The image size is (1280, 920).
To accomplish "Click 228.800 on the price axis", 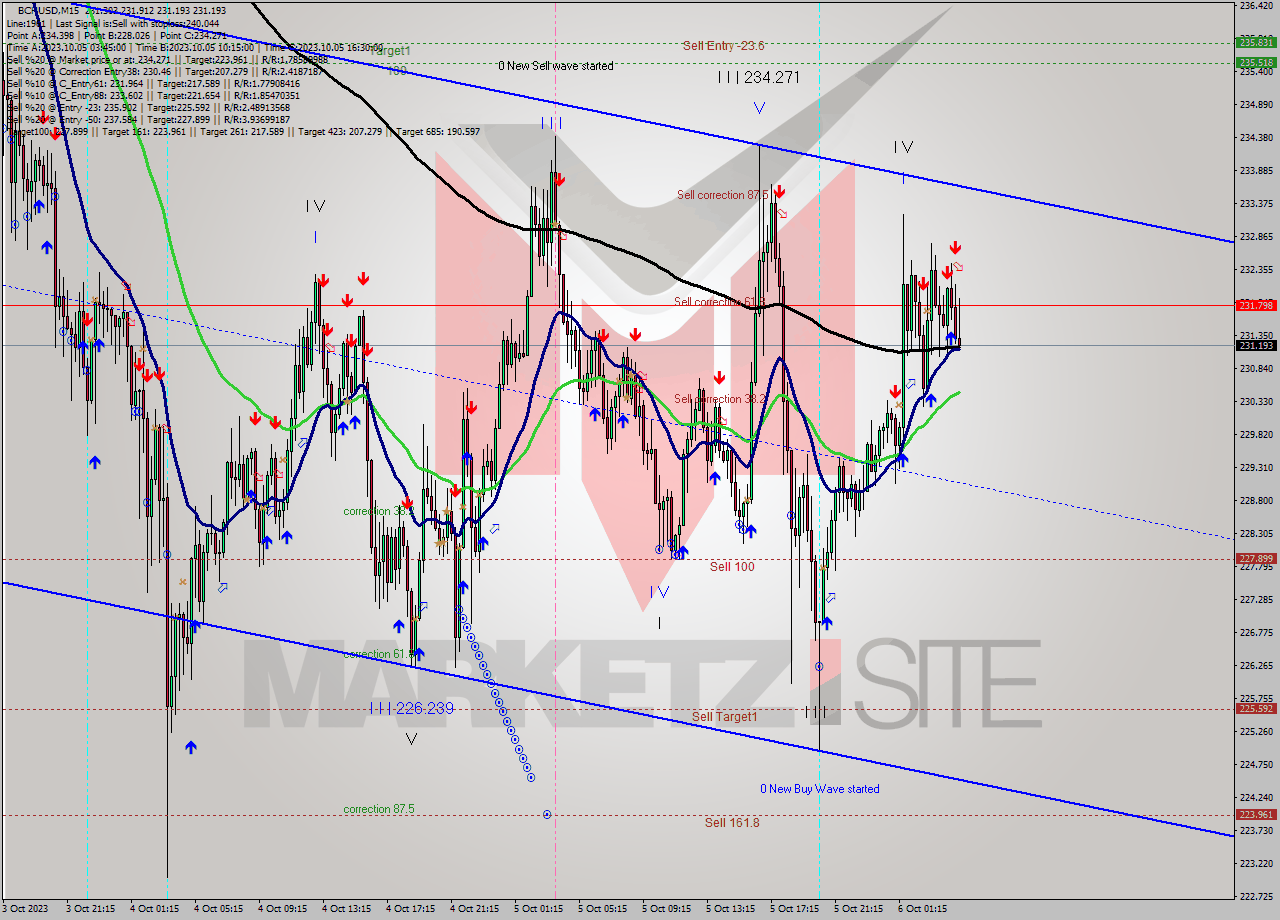I will coord(1255,500).
